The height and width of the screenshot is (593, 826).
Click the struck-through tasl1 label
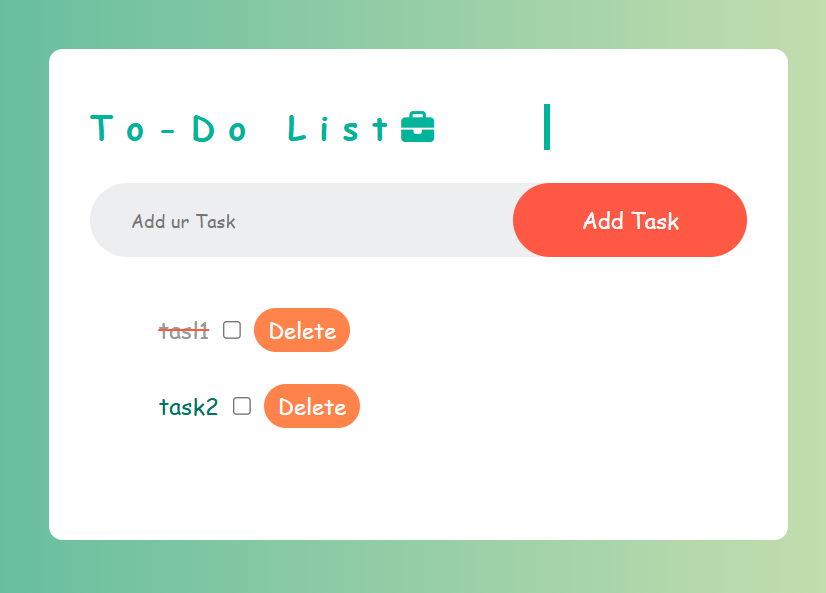click(183, 331)
